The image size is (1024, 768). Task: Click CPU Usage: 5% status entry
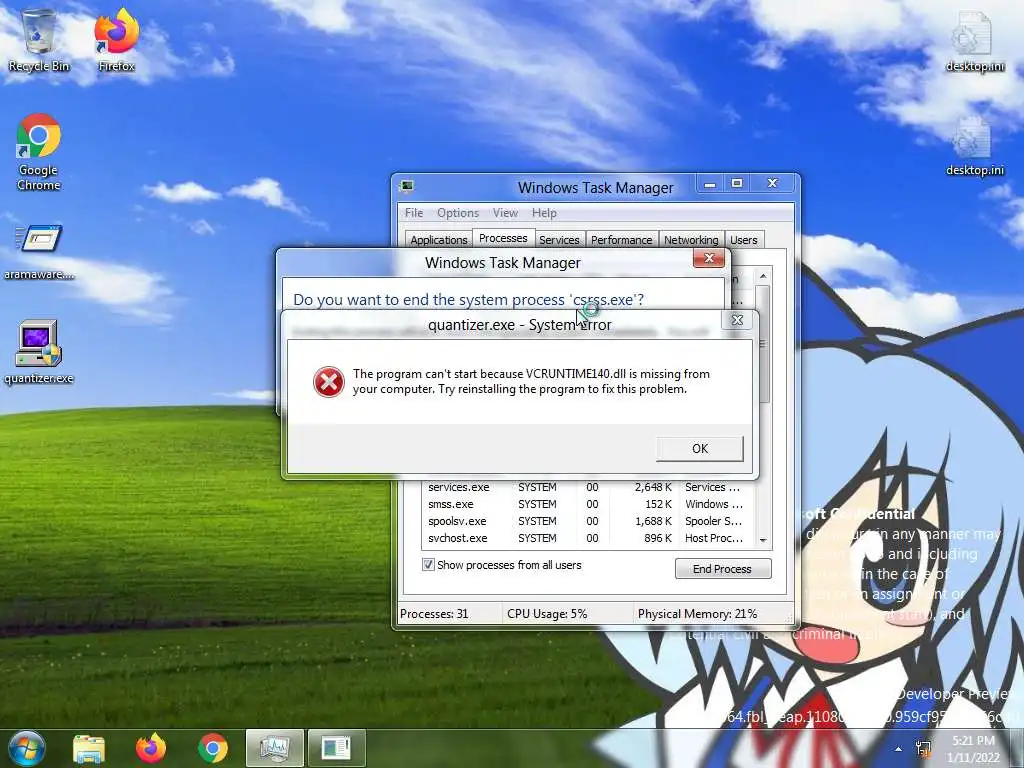pyautogui.click(x=547, y=614)
